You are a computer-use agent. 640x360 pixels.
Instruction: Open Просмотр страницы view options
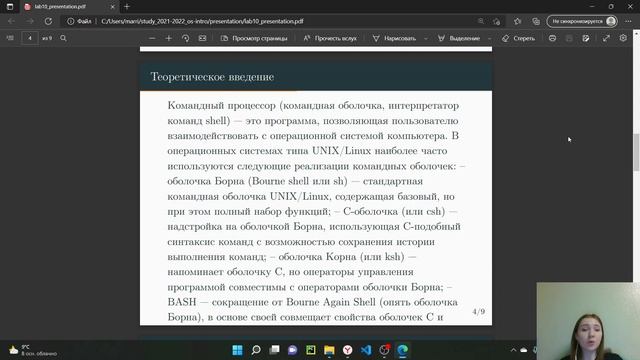(254, 38)
